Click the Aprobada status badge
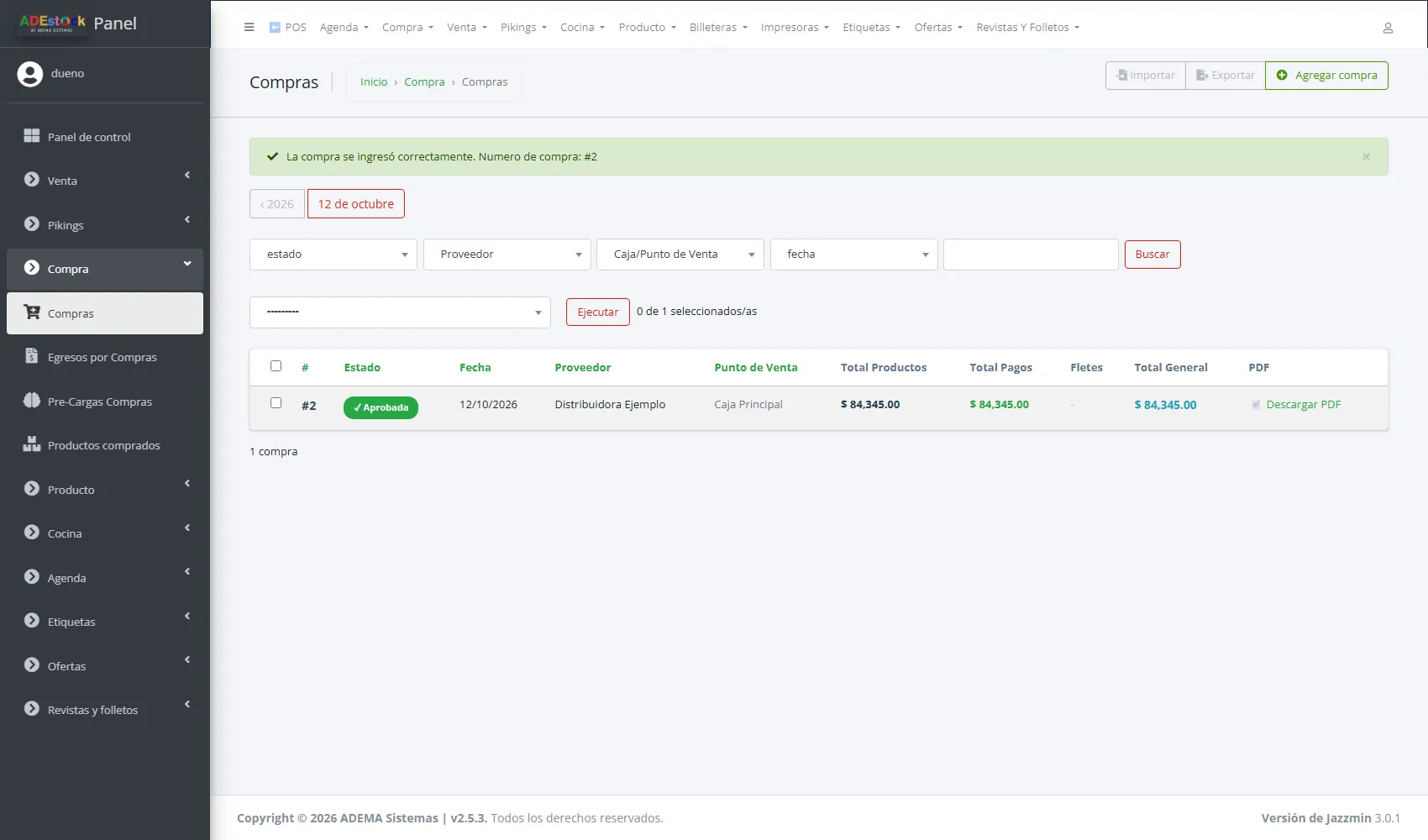The width and height of the screenshot is (1428, 840). click(381, 407)
